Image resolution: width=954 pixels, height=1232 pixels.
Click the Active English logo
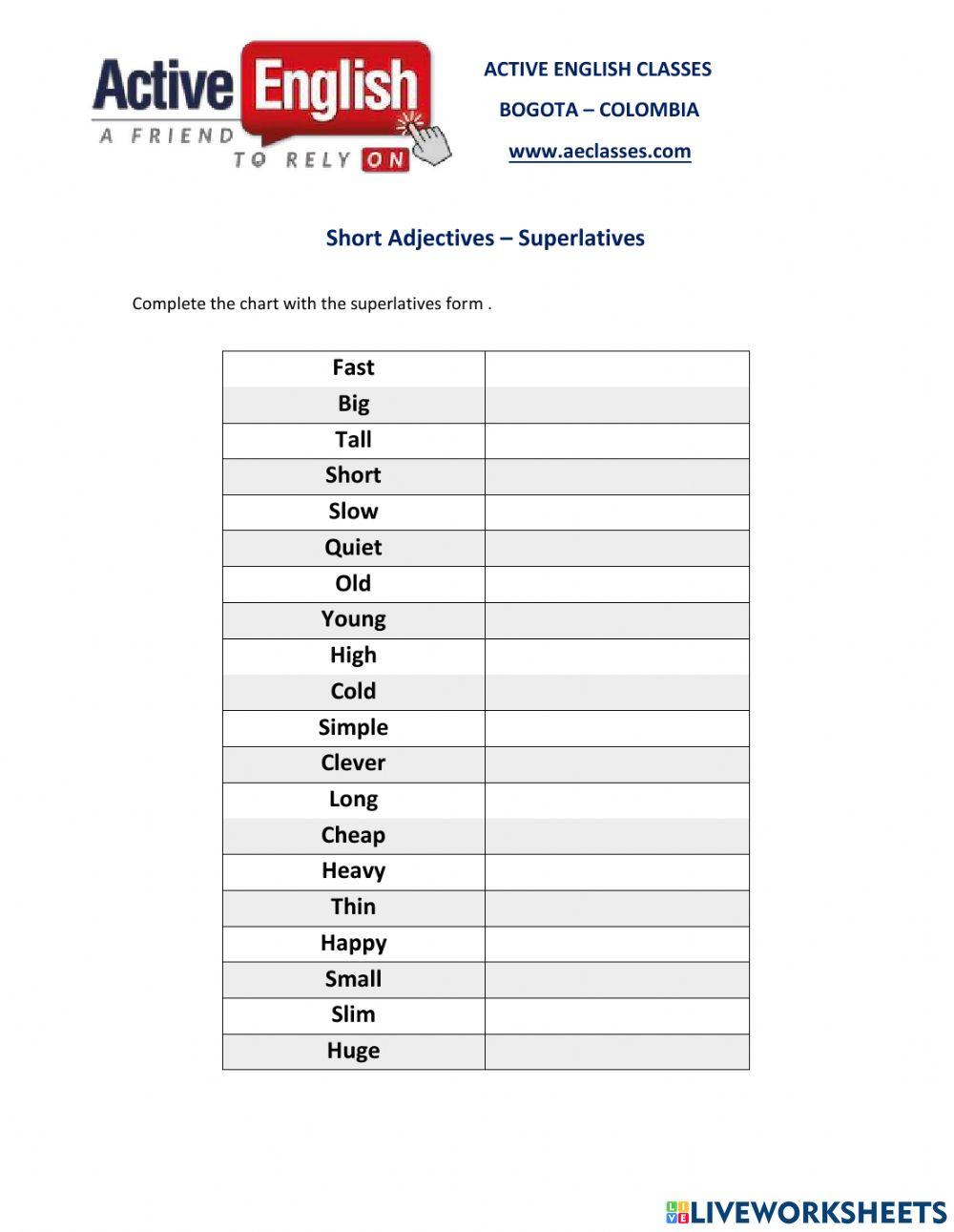[270, 106]
